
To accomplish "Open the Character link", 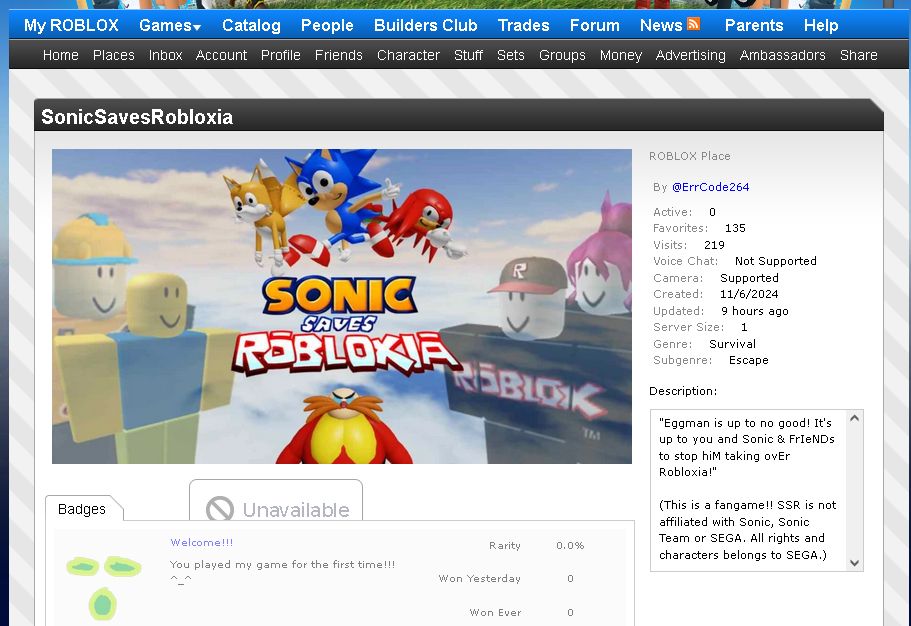I will [408, 55].
